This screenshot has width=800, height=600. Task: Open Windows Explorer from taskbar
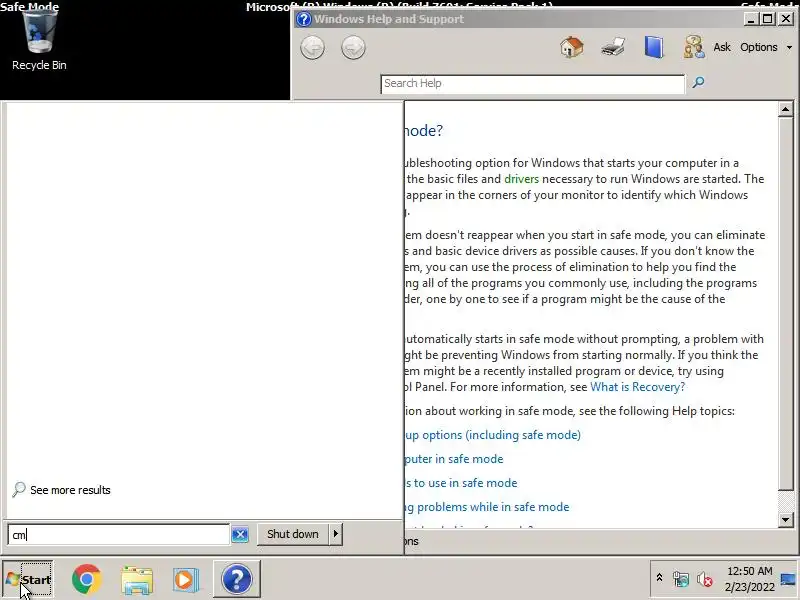pos(137,580)
